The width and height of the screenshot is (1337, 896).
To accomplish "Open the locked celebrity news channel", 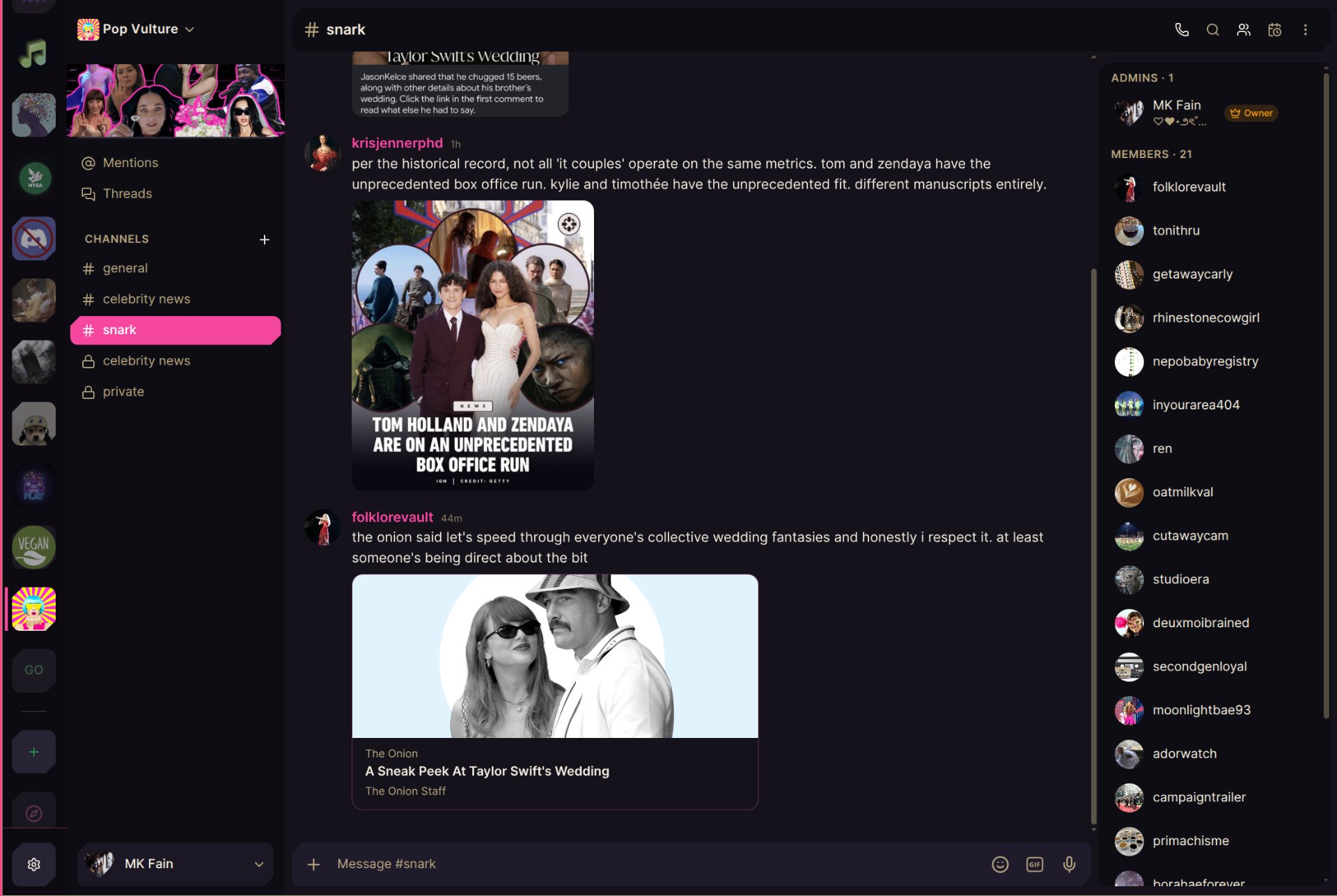I will [x=175, y=361].
